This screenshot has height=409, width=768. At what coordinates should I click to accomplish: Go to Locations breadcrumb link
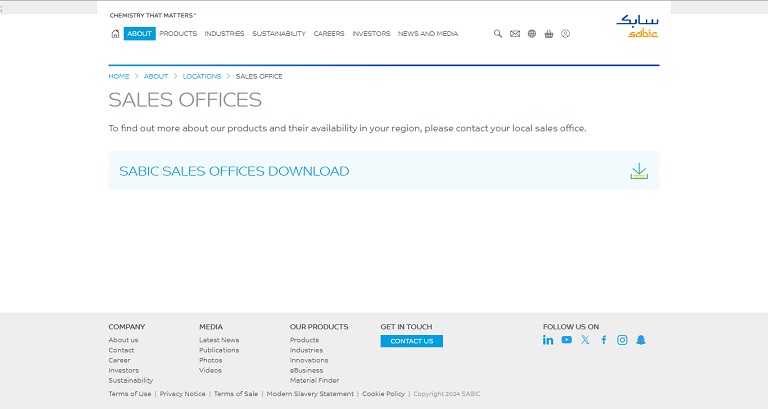point(202,76)
